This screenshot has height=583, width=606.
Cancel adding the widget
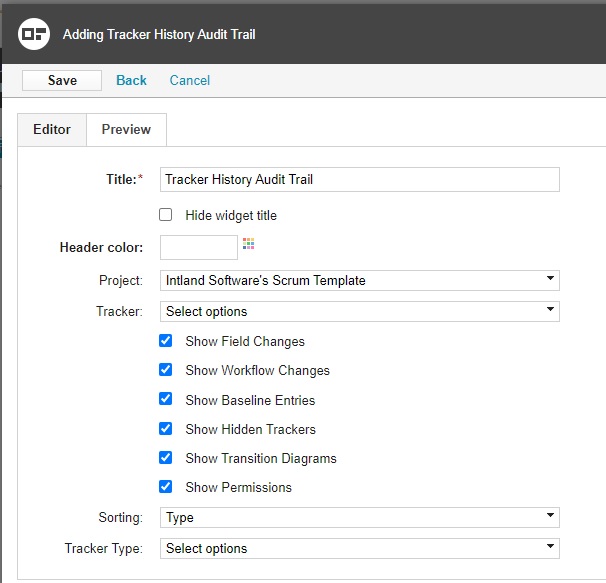click(x=190, y=80)
